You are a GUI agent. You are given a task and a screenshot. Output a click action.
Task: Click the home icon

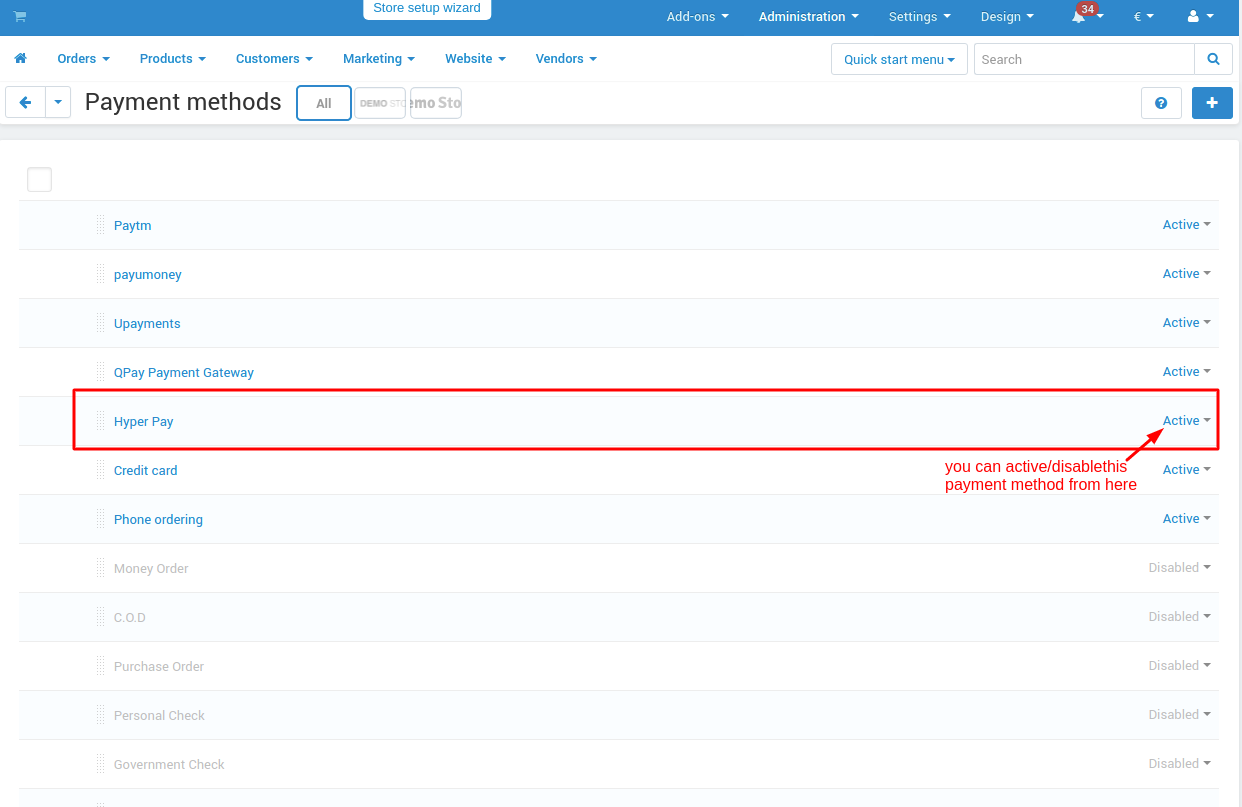21,59
